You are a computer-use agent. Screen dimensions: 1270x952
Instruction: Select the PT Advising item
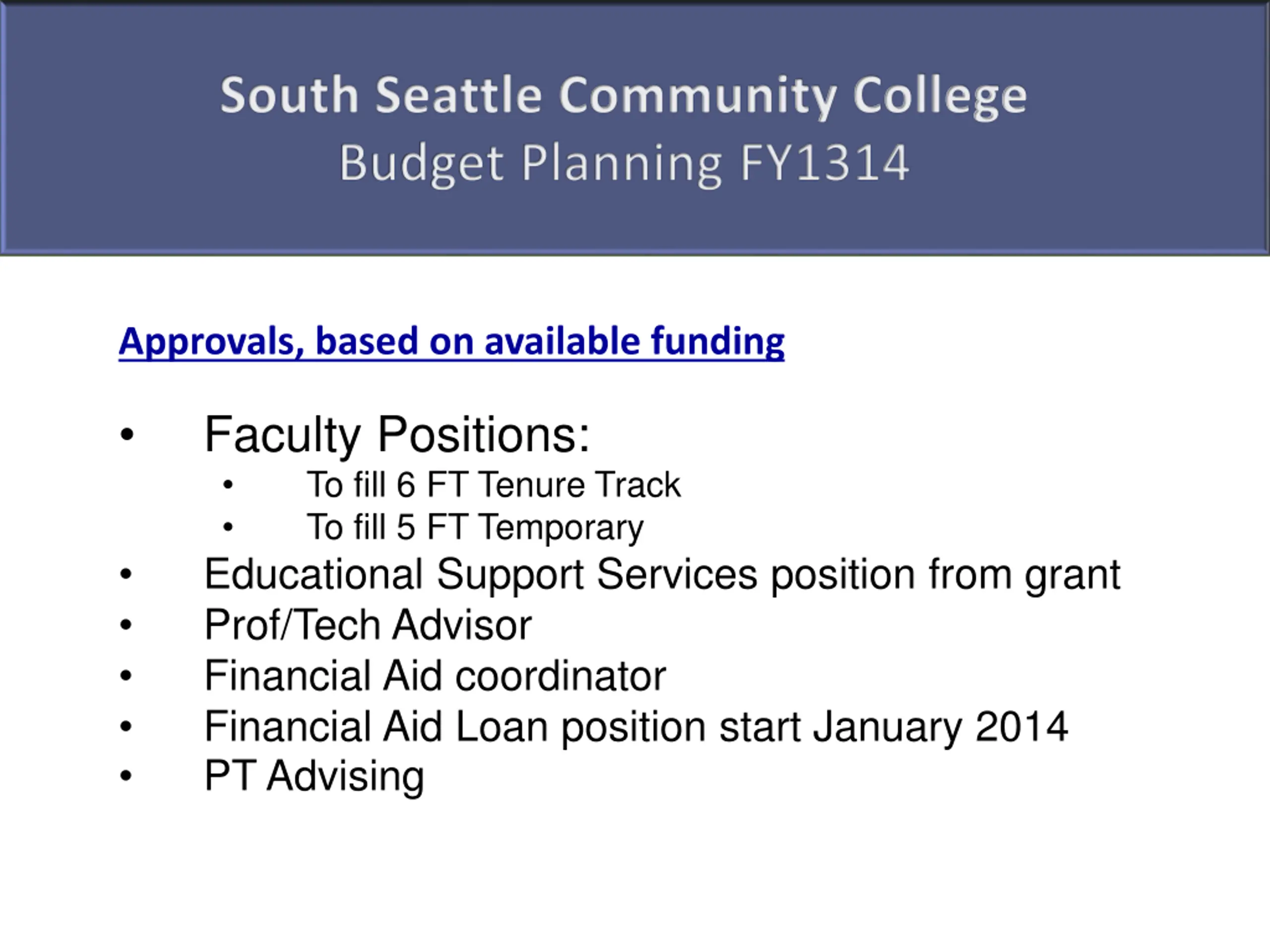tap(314, 777)
